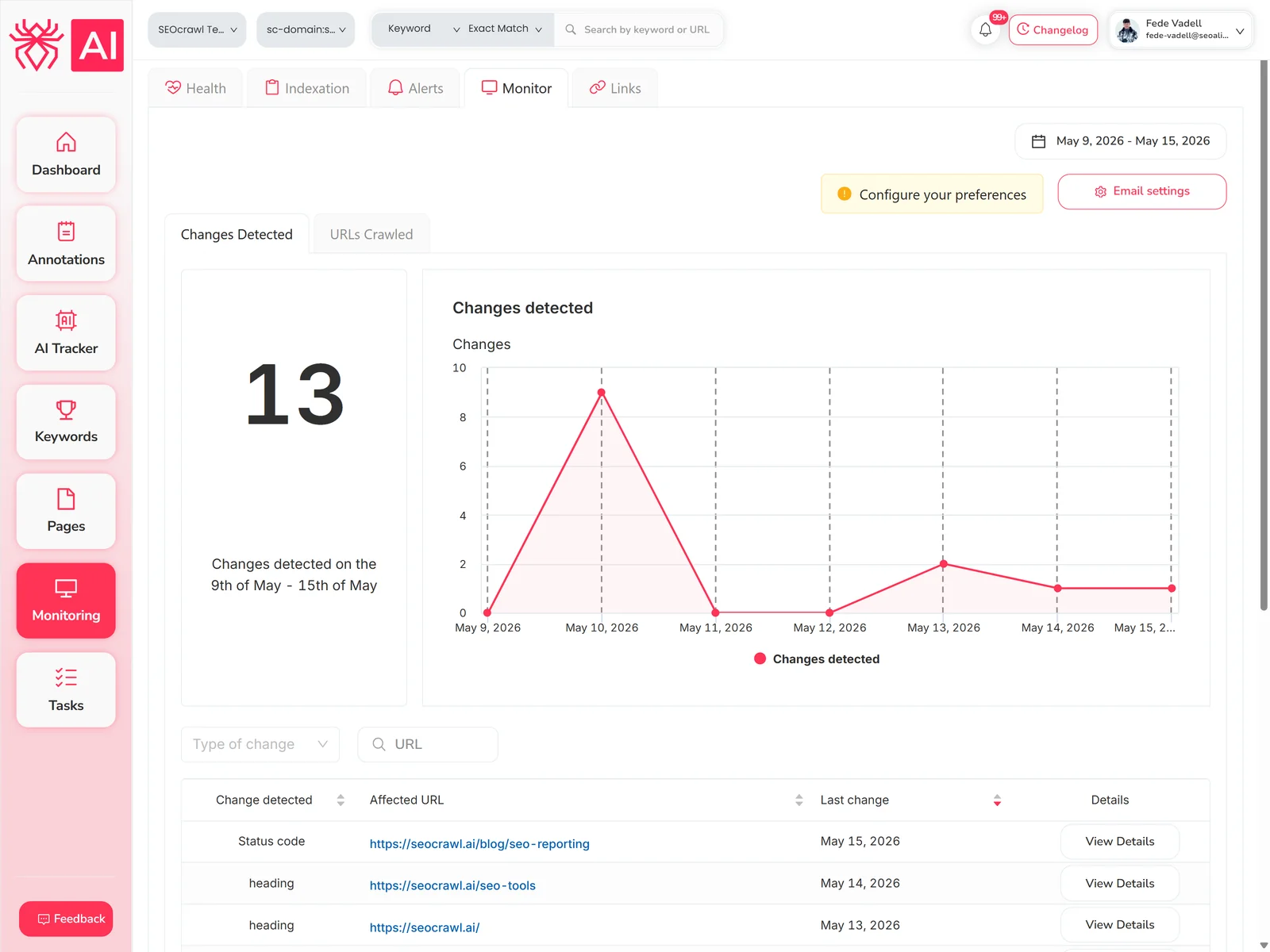Switch to the Links tab
The width and height of the screenshot is (1270, 952).
click(615, 88)
